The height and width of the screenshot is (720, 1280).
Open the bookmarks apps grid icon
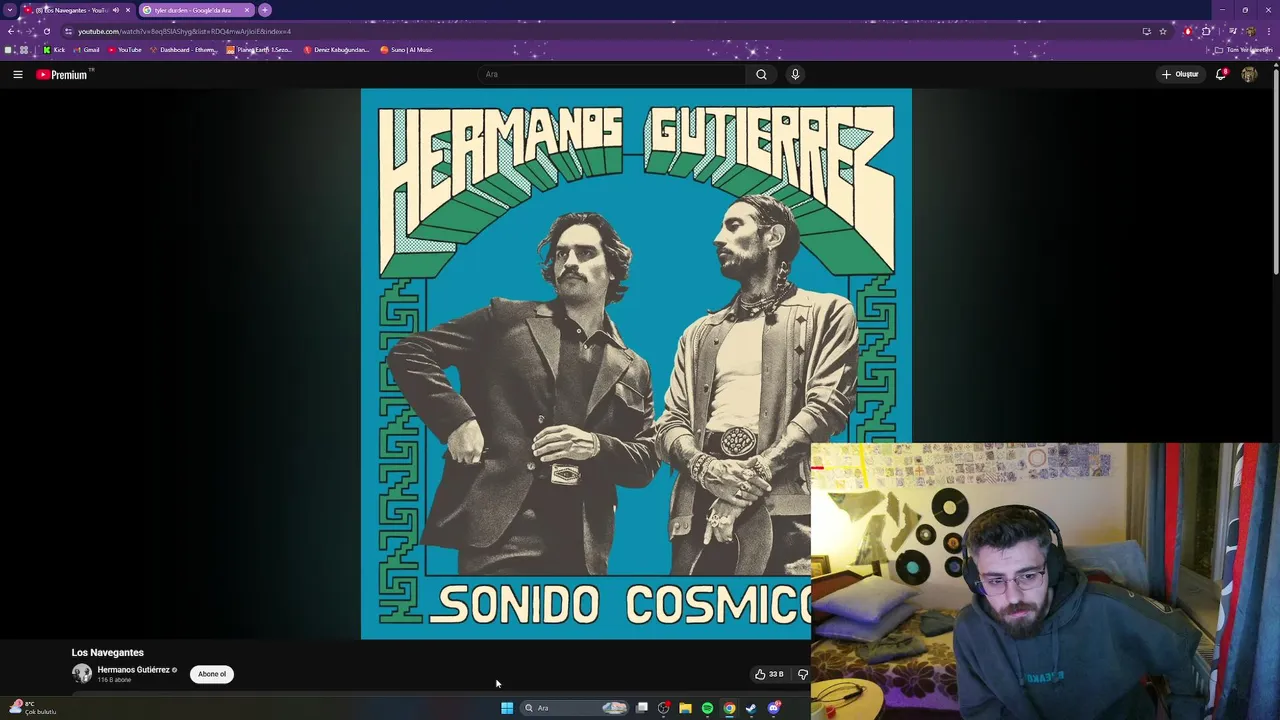[24, 50]
